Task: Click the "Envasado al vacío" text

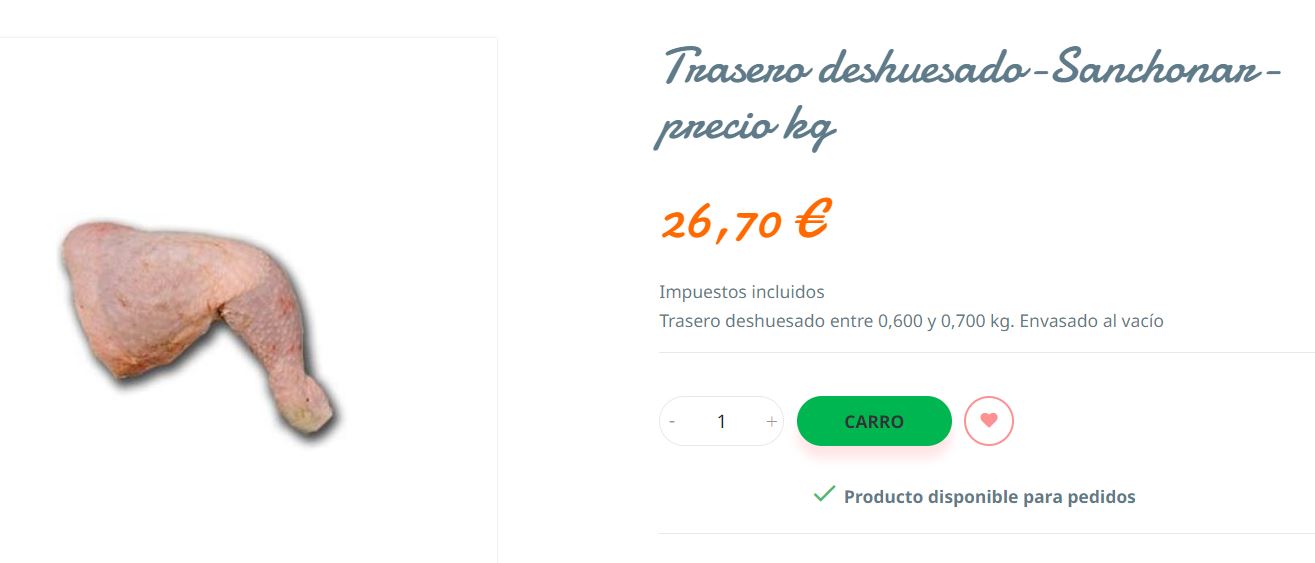Action: [1091, 321]
